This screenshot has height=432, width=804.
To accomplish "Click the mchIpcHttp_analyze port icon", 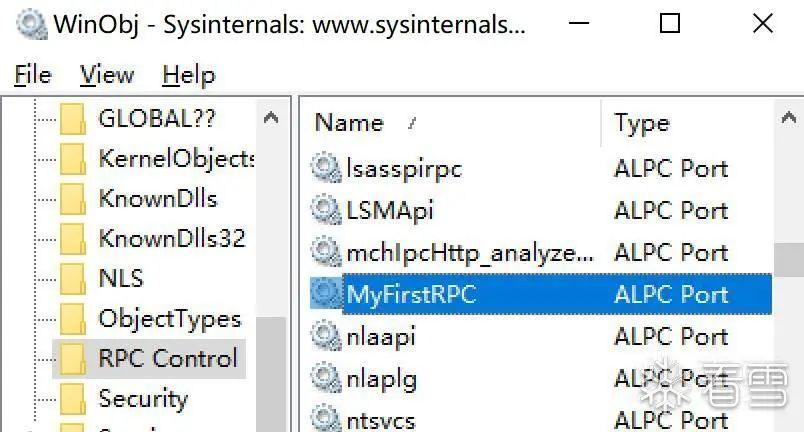I will point(326,252).
